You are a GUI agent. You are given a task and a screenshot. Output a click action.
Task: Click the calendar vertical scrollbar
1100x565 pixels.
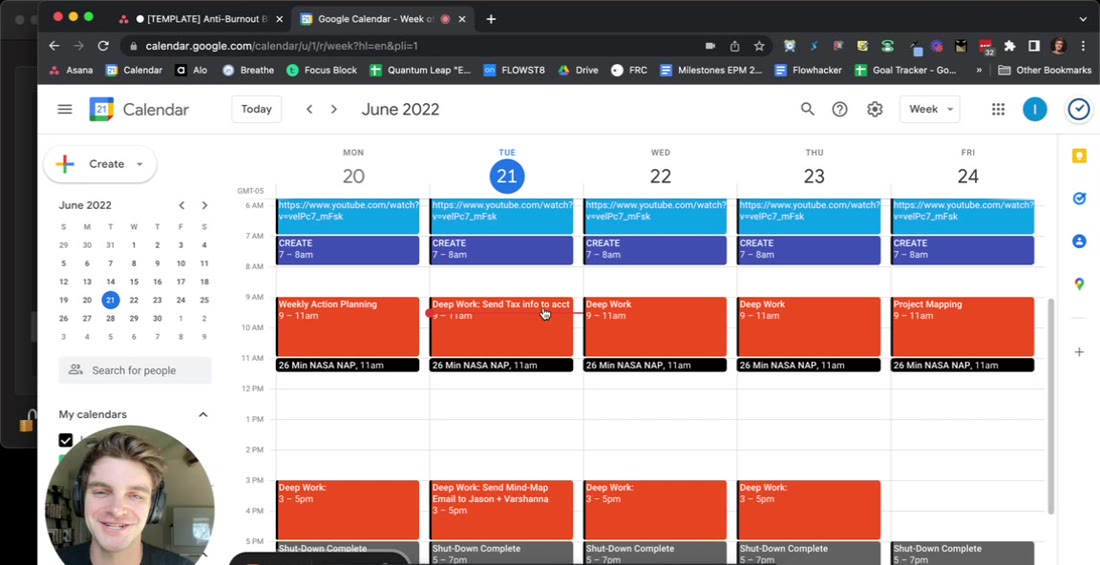pyautogui.click(x=1050, y=406)
